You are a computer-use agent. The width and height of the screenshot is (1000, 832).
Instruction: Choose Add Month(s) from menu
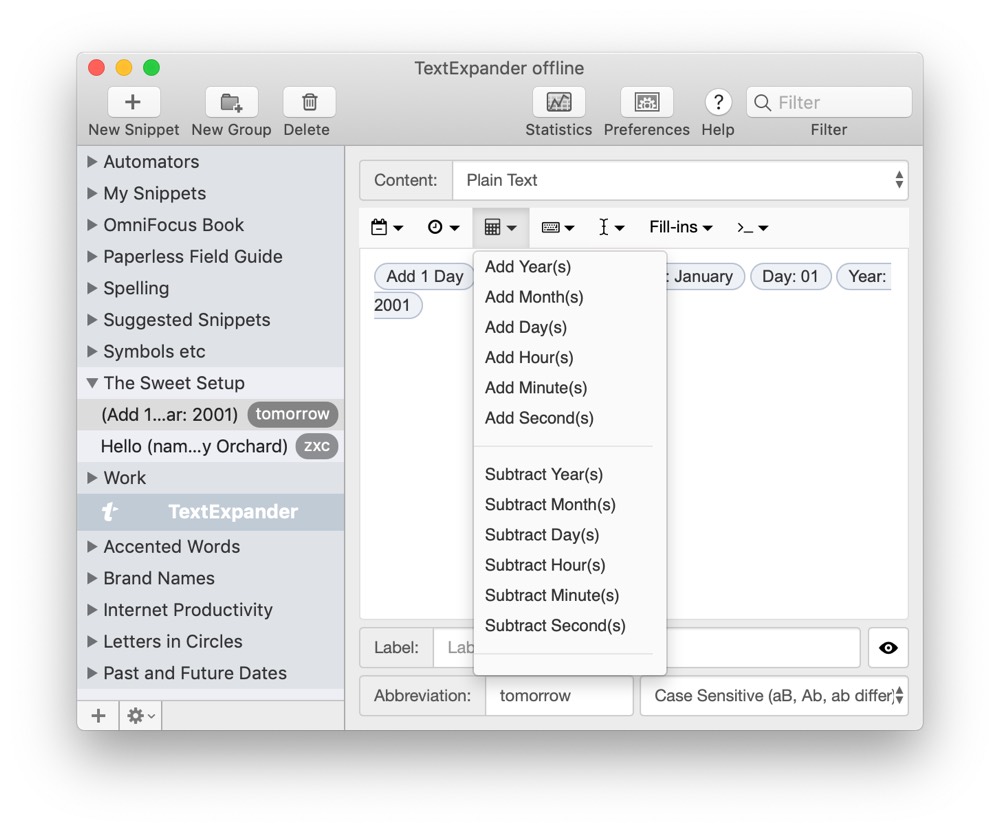tap(570, 297)
